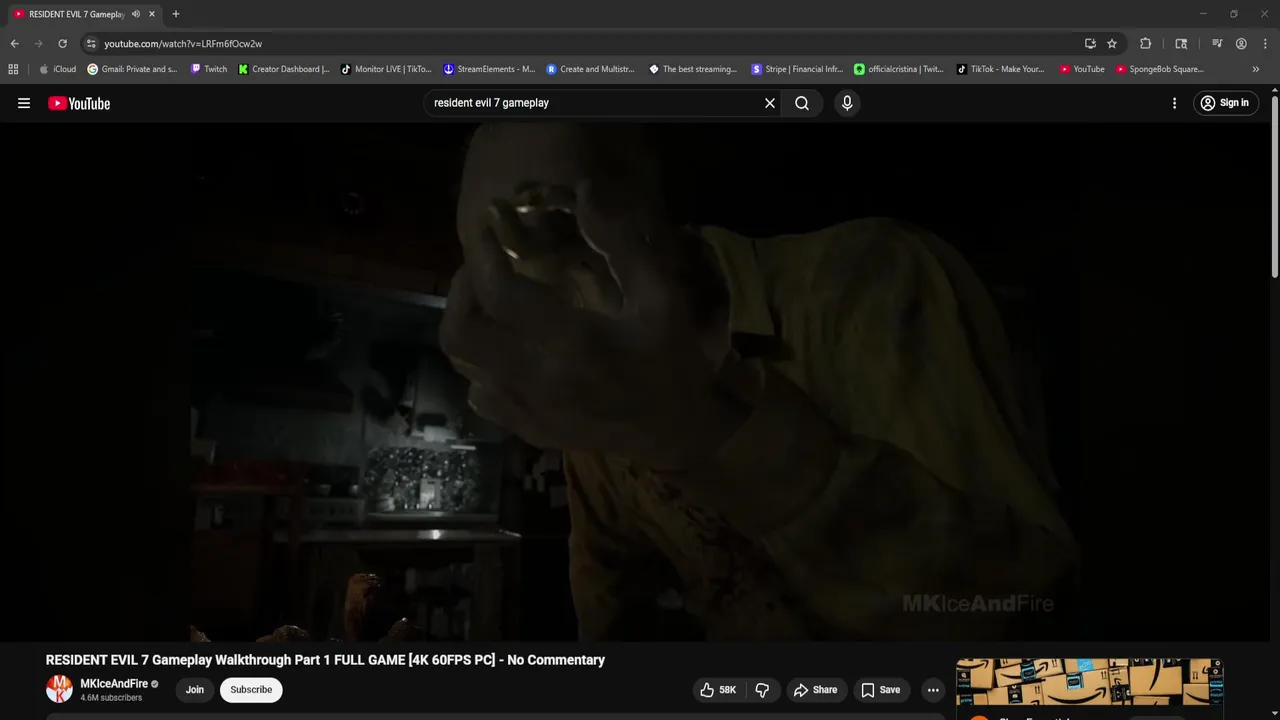Screen dimensions: 1280x720
Task: Join the MKIceAndFire channel membership
Action: (x=195, y=690)
